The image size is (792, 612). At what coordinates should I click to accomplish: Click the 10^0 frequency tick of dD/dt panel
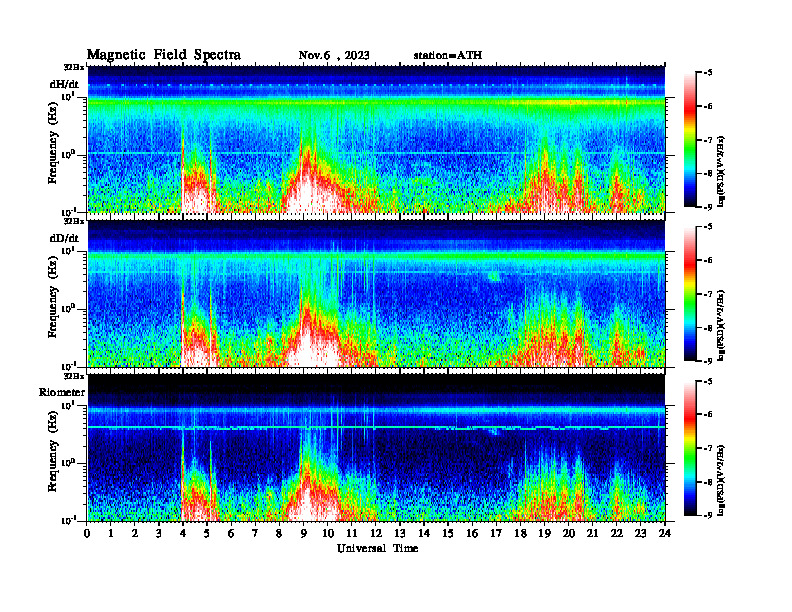(x=69, y=308)
